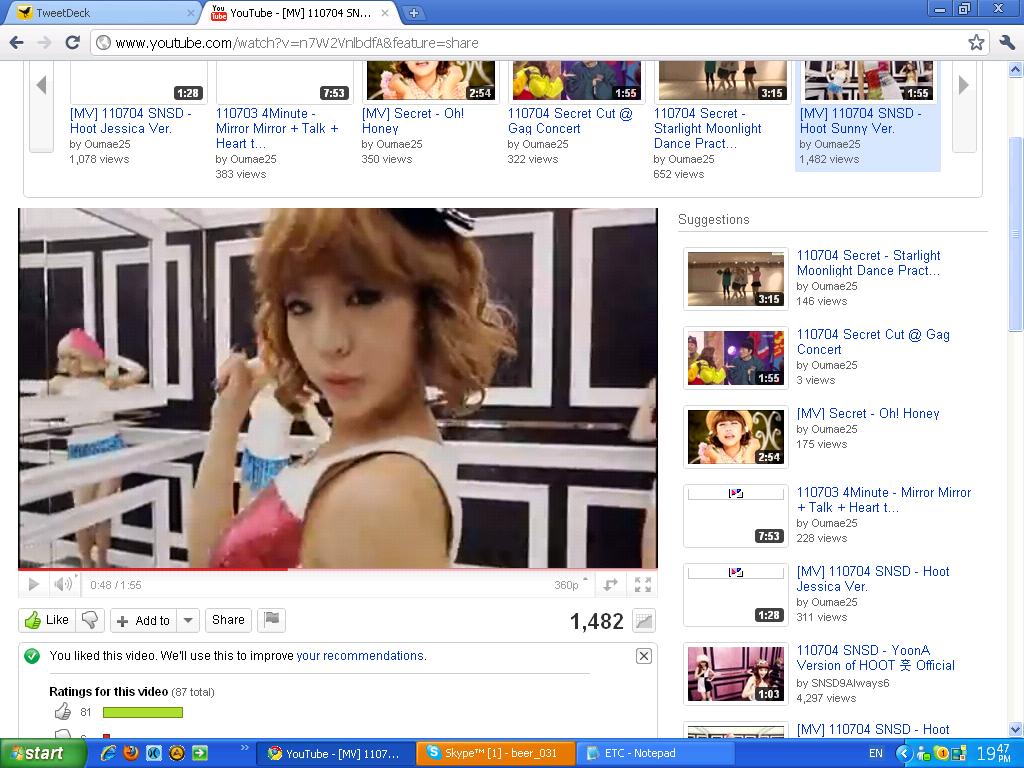Open the 'your recommendations' link
This screenshot has width=1024, height=768.
click(360, 656)
